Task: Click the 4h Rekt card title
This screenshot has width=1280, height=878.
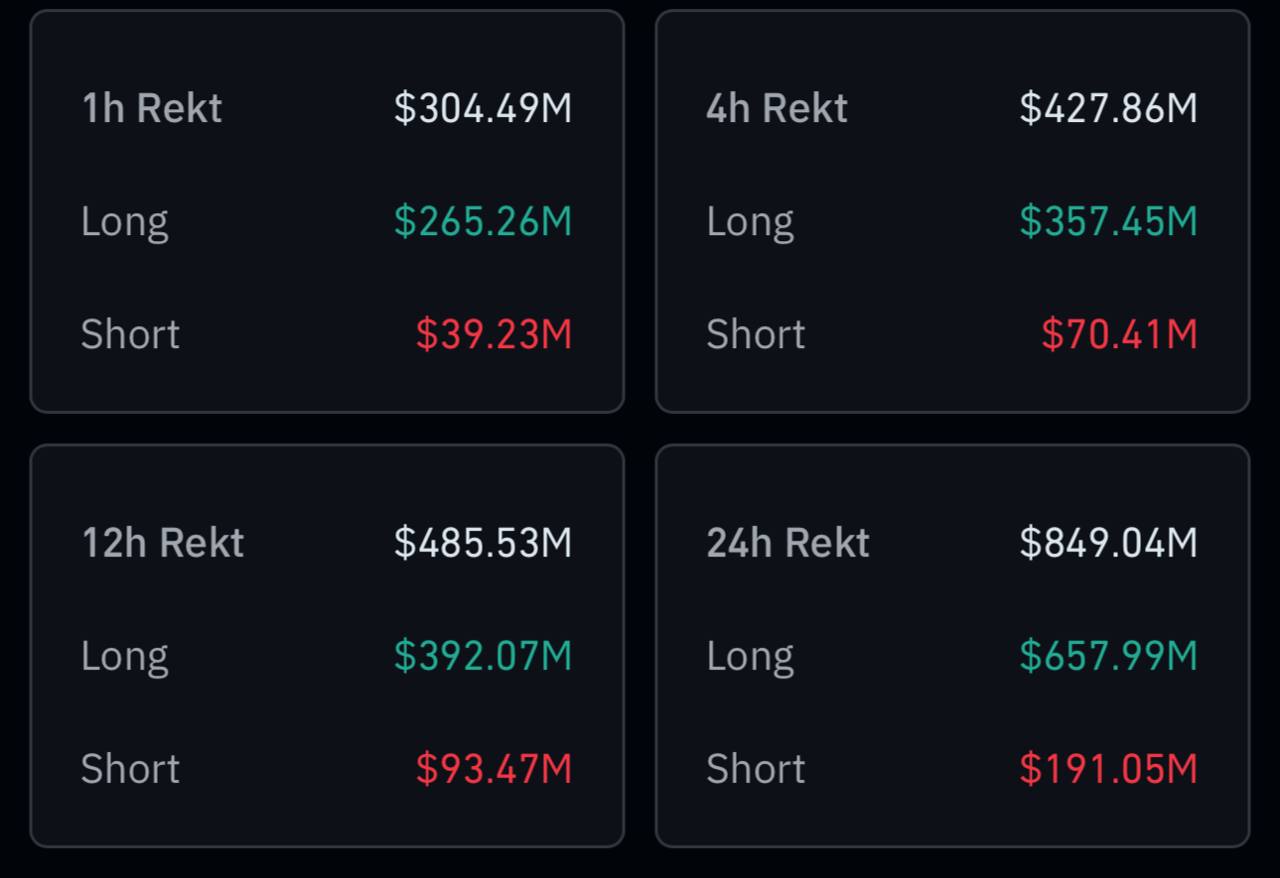Action: coord(777,108)
